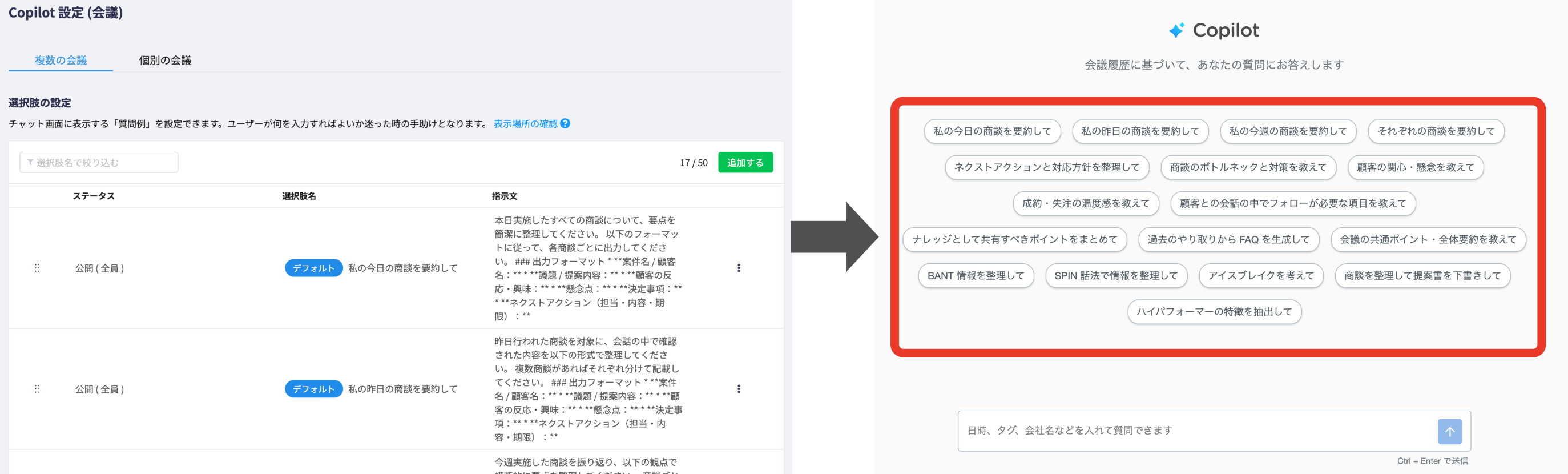Click the BANT 情報を整理して chip
This screenshot has height=474, width=1568.
[976, 275]
